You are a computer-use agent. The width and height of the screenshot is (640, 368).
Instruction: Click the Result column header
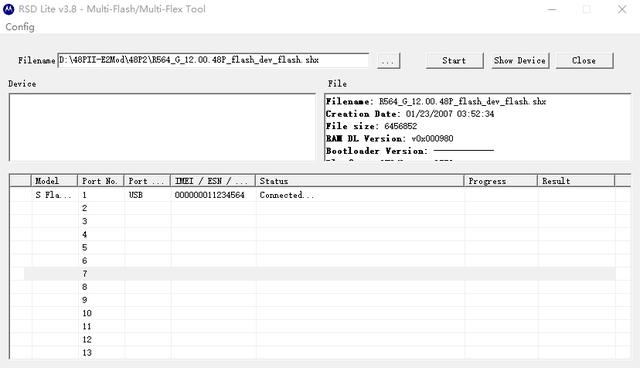pos(576,181)
